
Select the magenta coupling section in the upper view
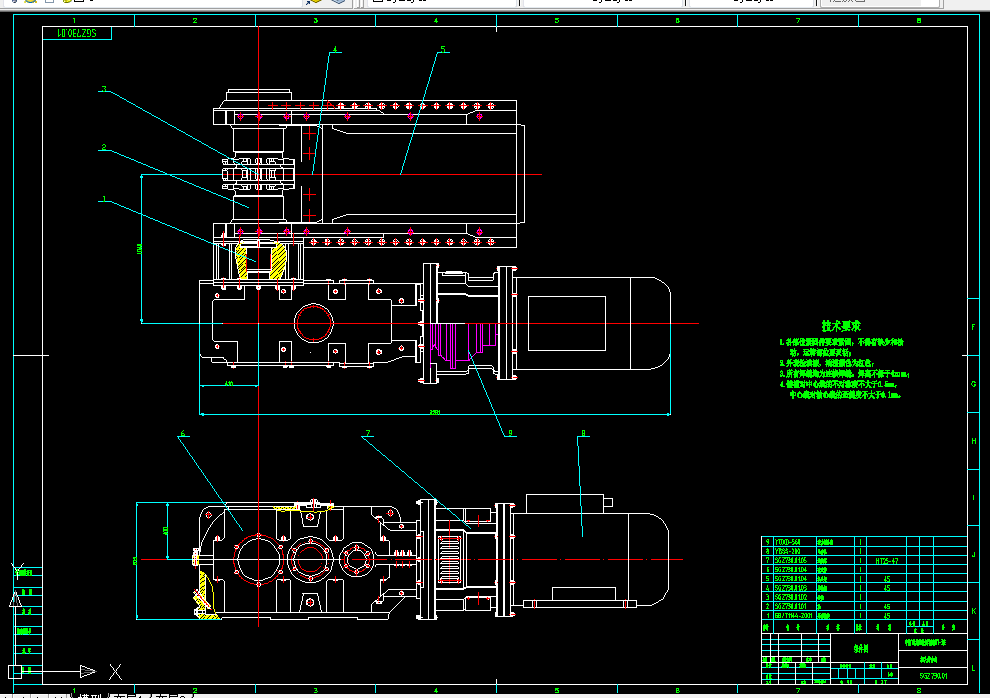pos(463,345)
